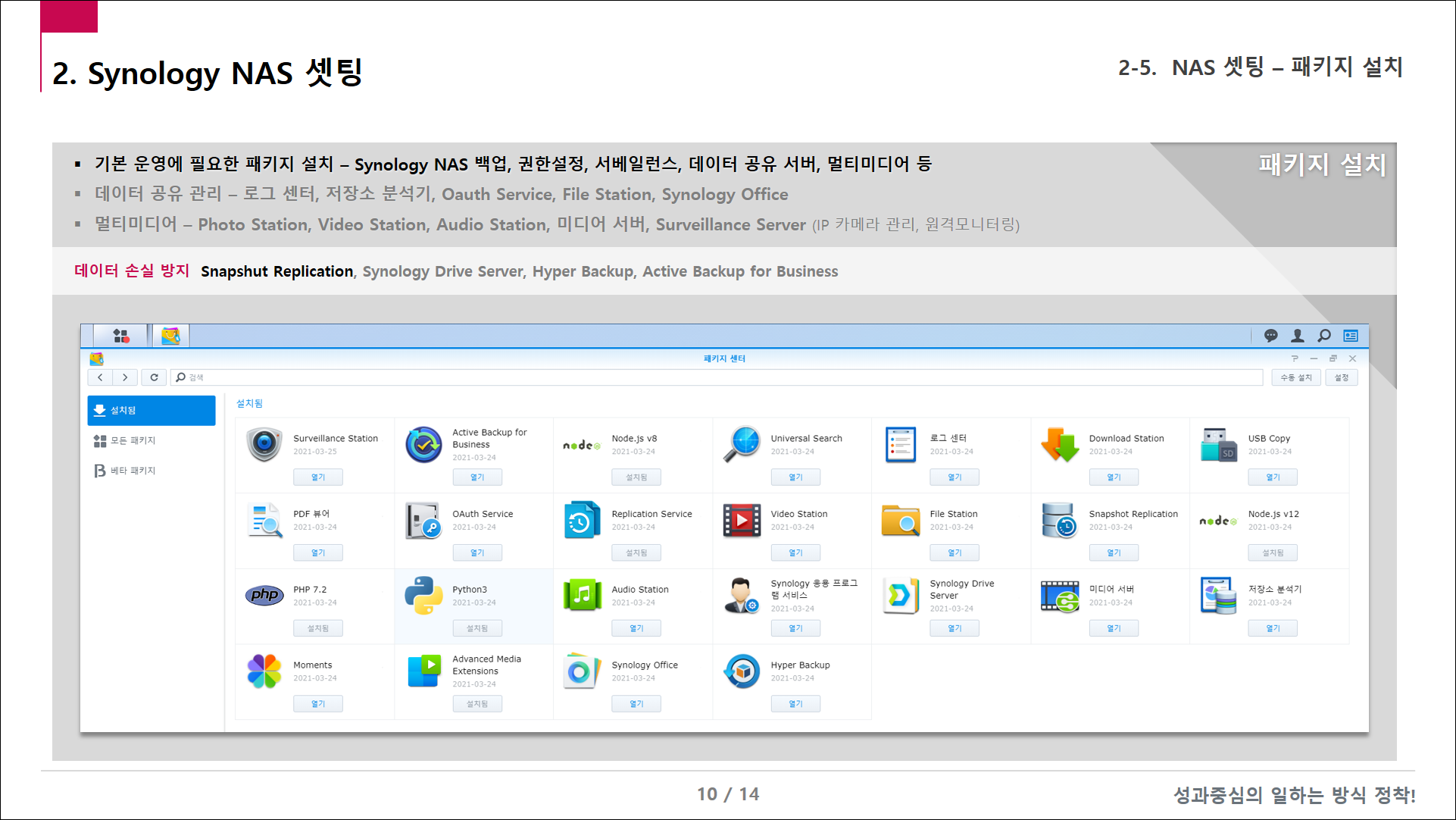Click the Video Station film icon

click(742, 520)
